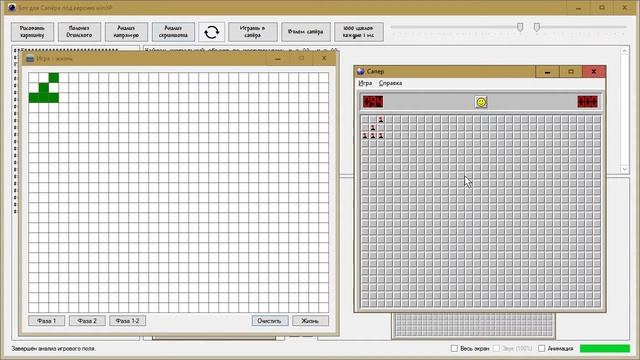The height and width of the screenshot is (360, 640).
Task: Click the lone flag in second minefield row
Action: coord(373,128)
